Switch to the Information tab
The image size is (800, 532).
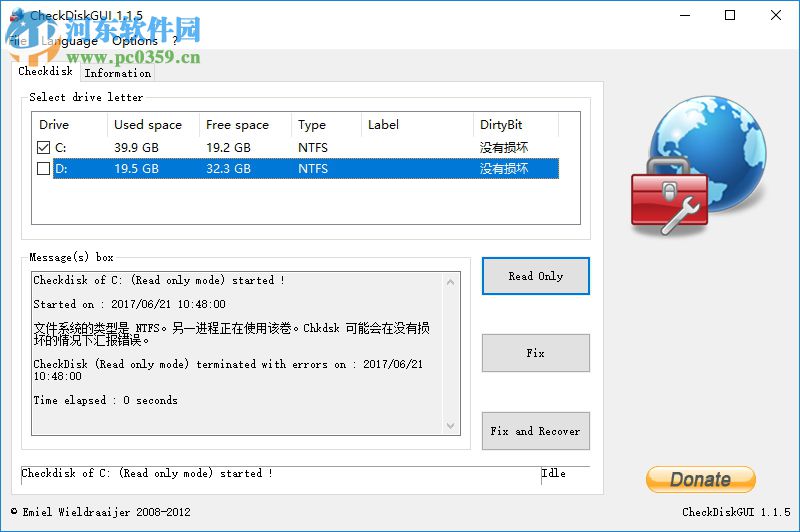click(x=118, y=73)
